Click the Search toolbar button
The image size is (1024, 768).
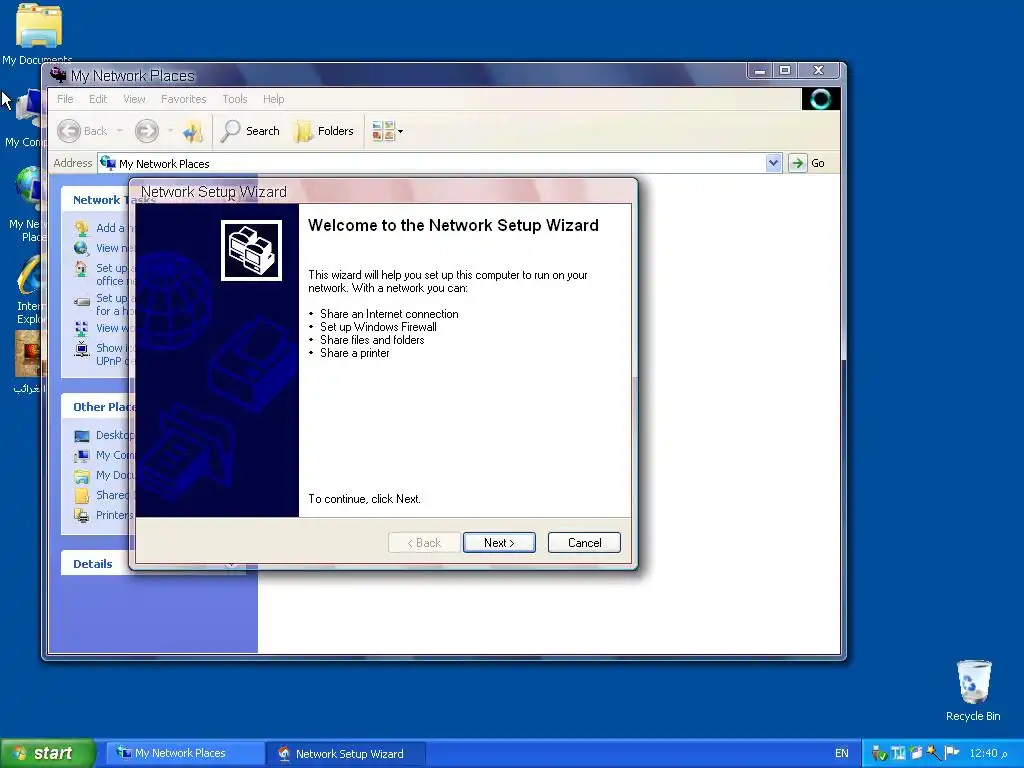point(250,131)
